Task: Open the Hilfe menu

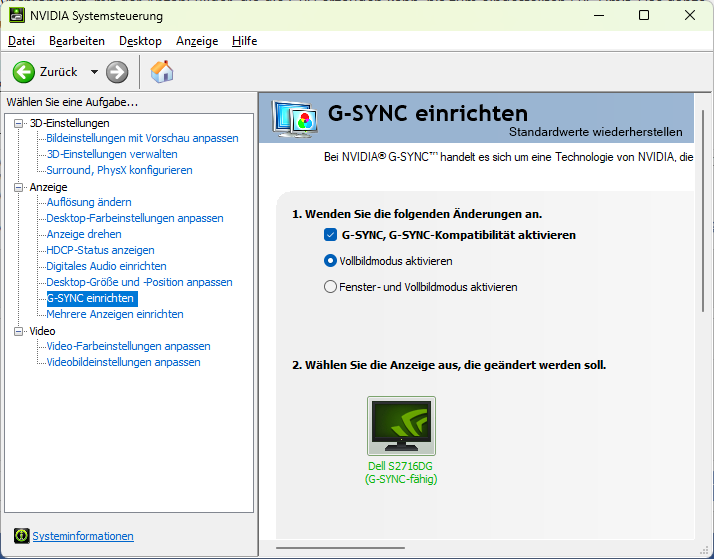Action: point(245,41)
